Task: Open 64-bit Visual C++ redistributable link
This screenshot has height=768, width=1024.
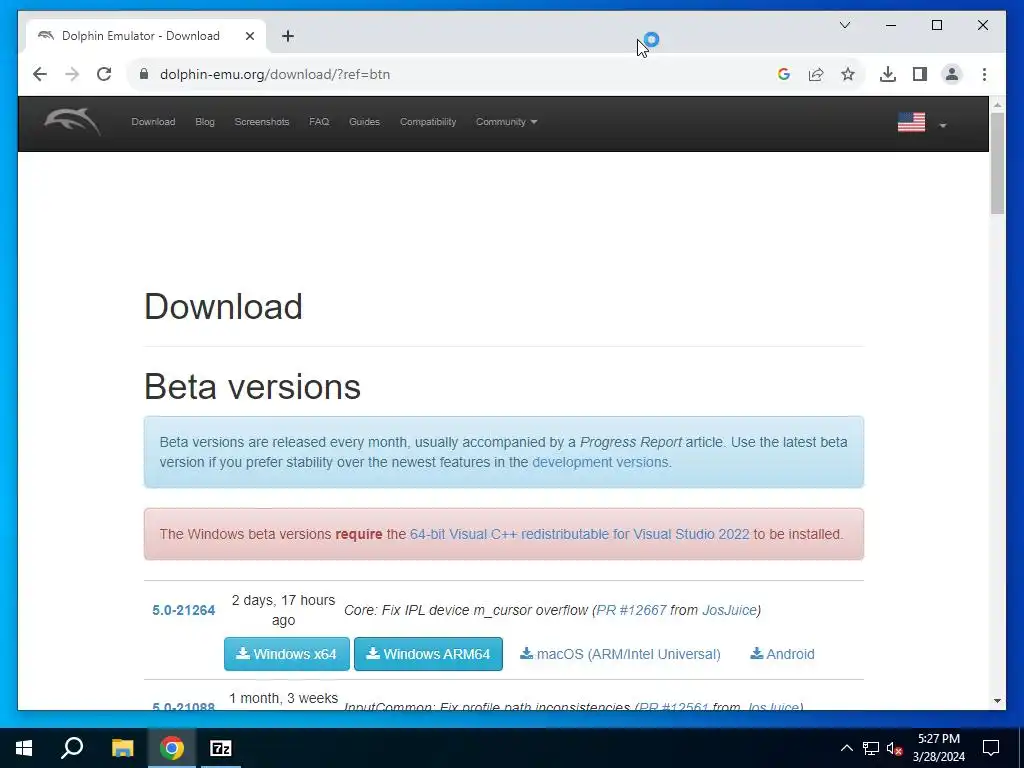Action: [579, 534]
